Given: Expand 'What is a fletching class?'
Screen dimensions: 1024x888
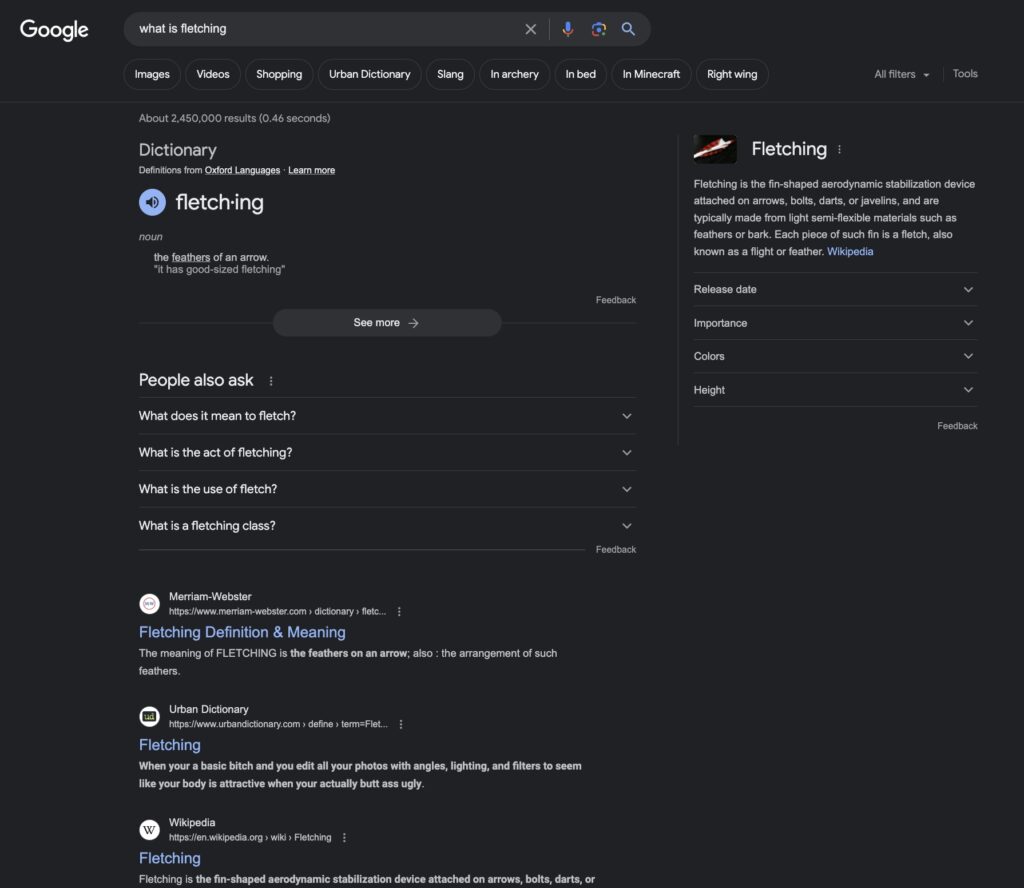Looking at the screenshot, I should tap(387, 526).
